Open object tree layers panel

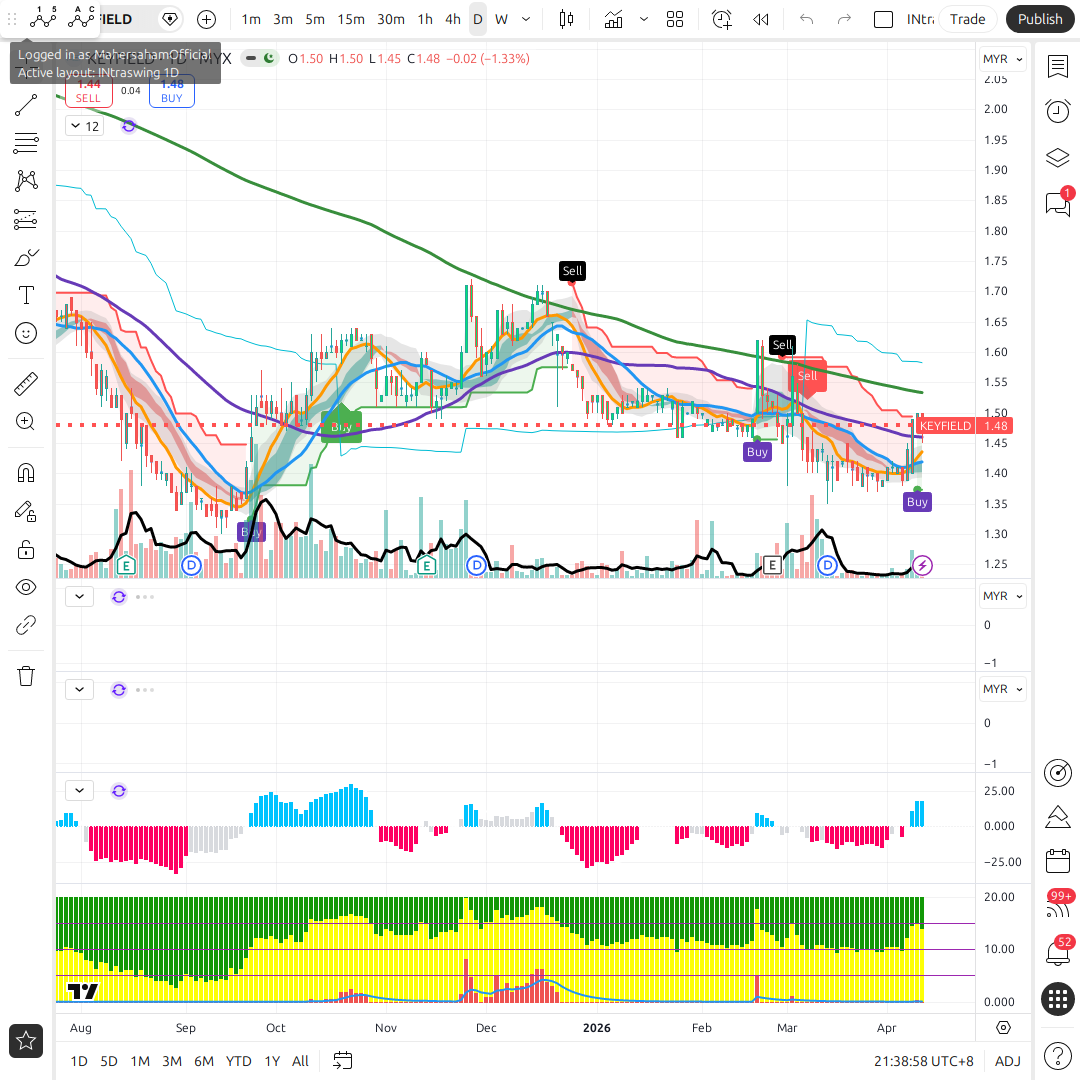pos(1057,158)
